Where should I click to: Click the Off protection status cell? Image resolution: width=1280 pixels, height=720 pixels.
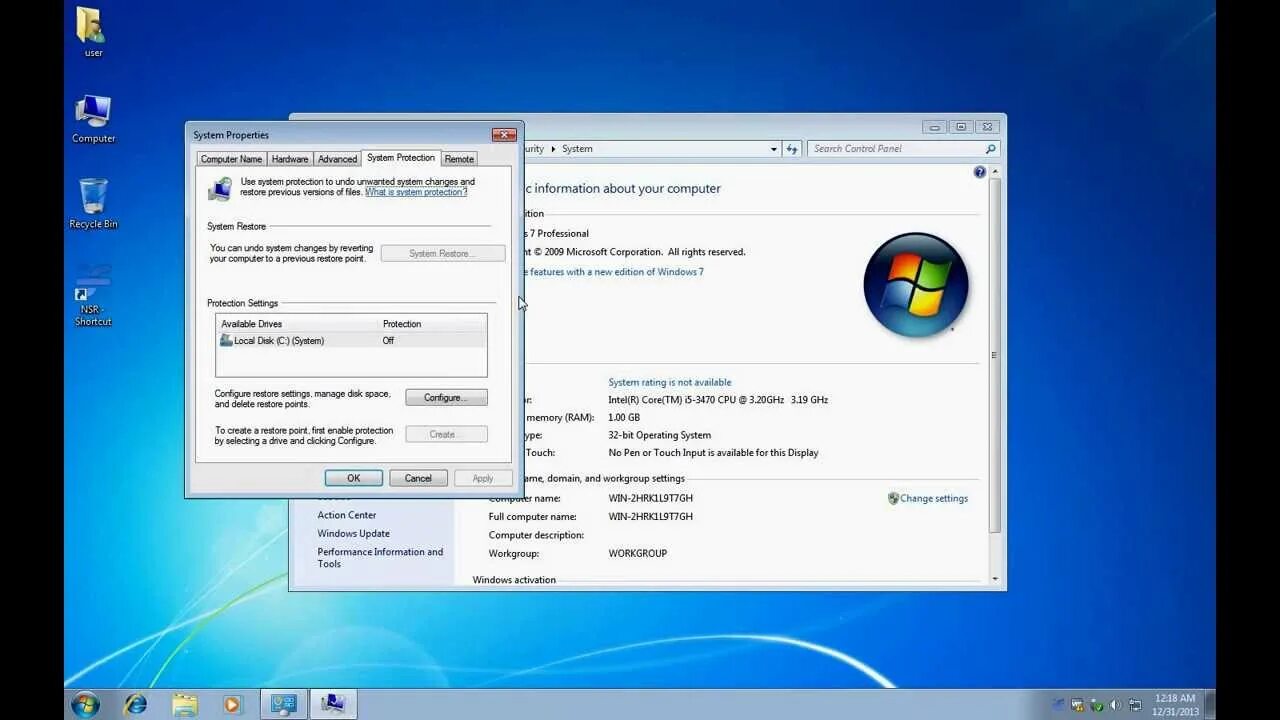point(388,341)
